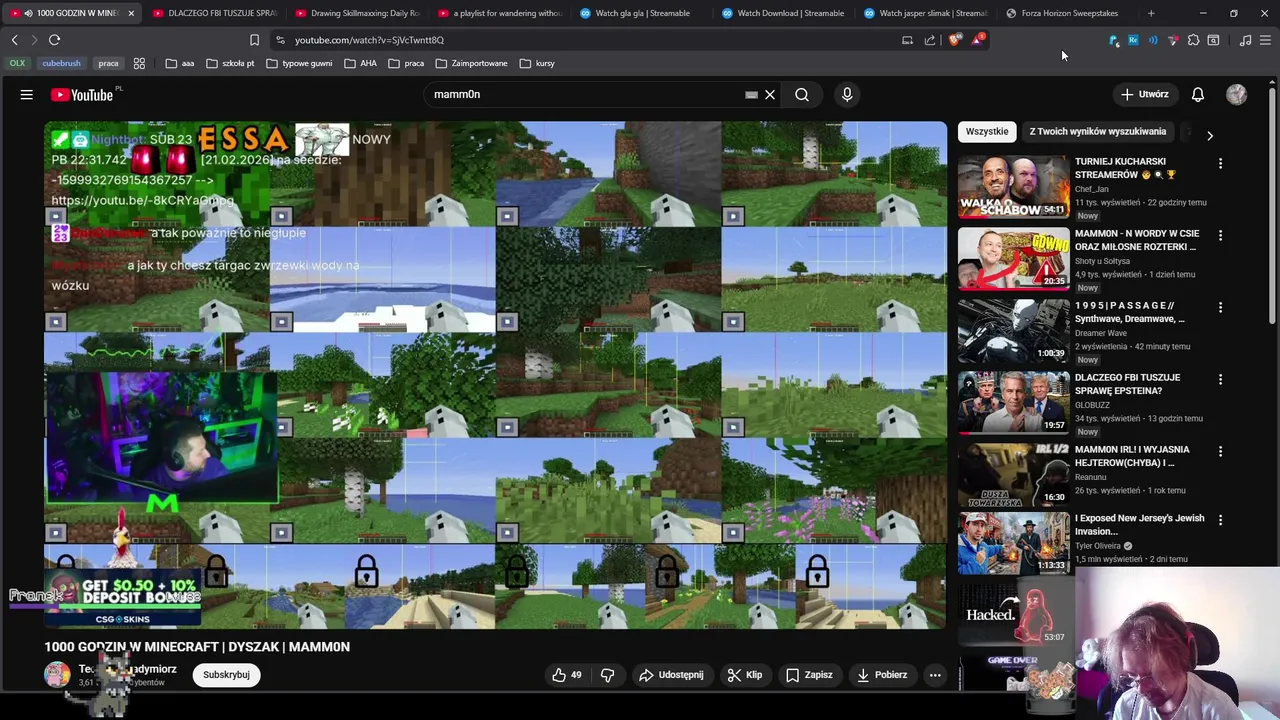Open the AHA bookmarks folder
This screenshot has height=720, width=1280.
pos(360,63)
